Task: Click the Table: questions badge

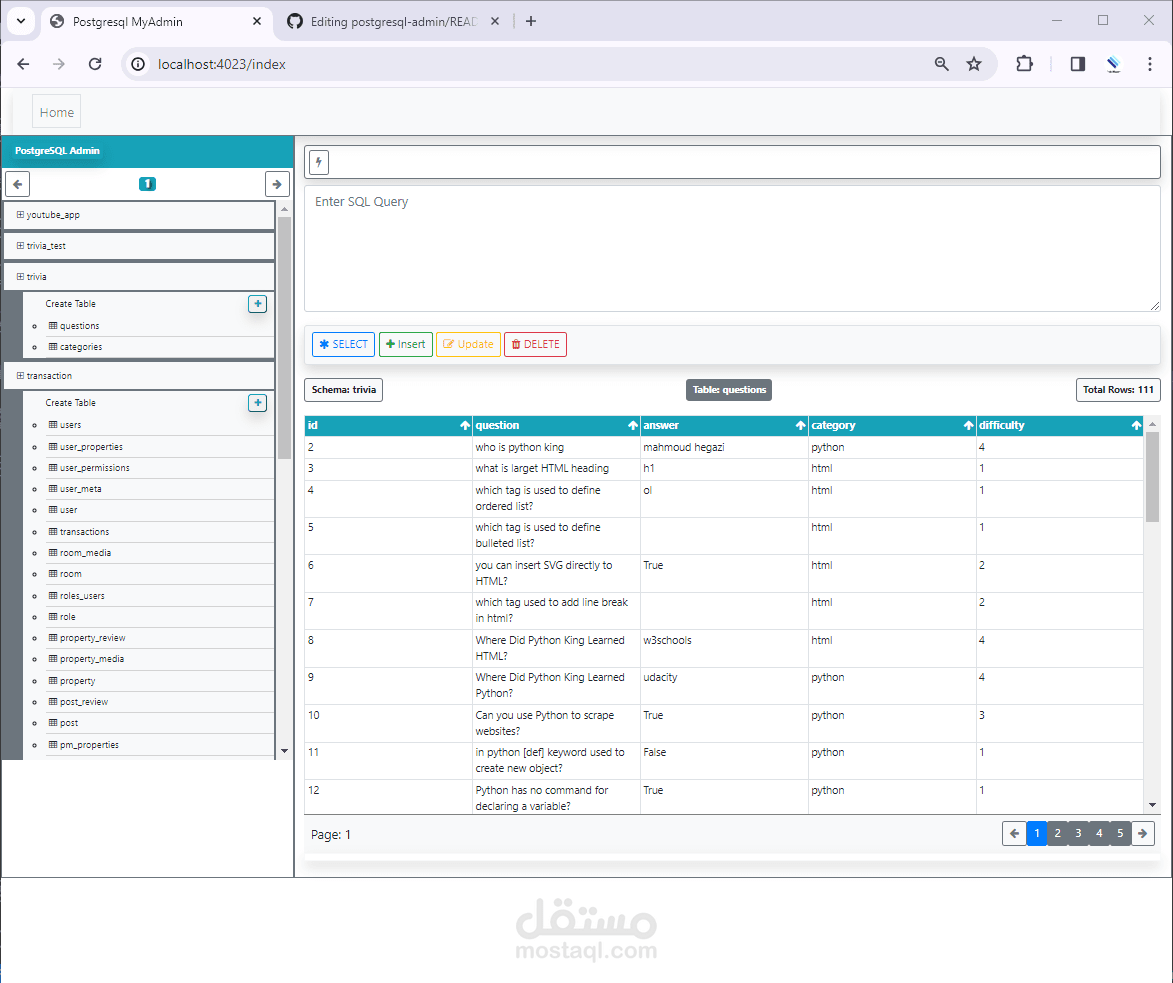Action: pyautogui.click(x=729, y=390)
